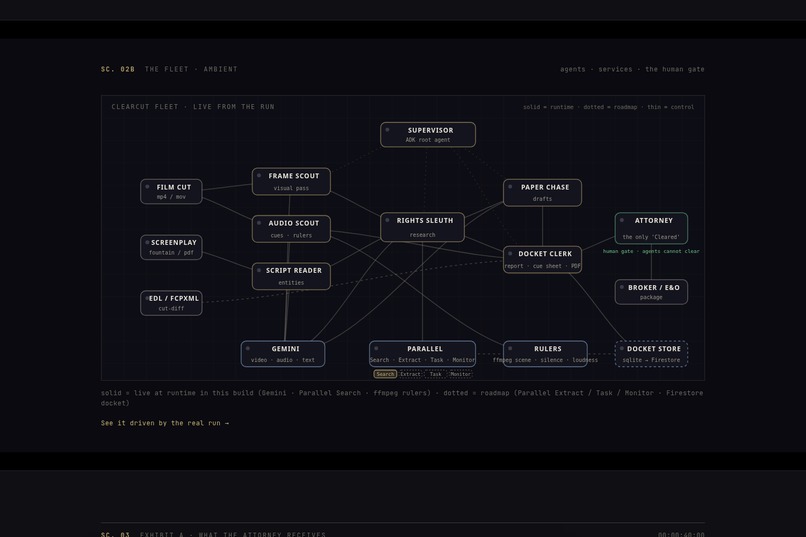806x537 pixels.
Task: Click the status dot on Paper Chase node
Action: pyautogui.click(x=510, y=187)
